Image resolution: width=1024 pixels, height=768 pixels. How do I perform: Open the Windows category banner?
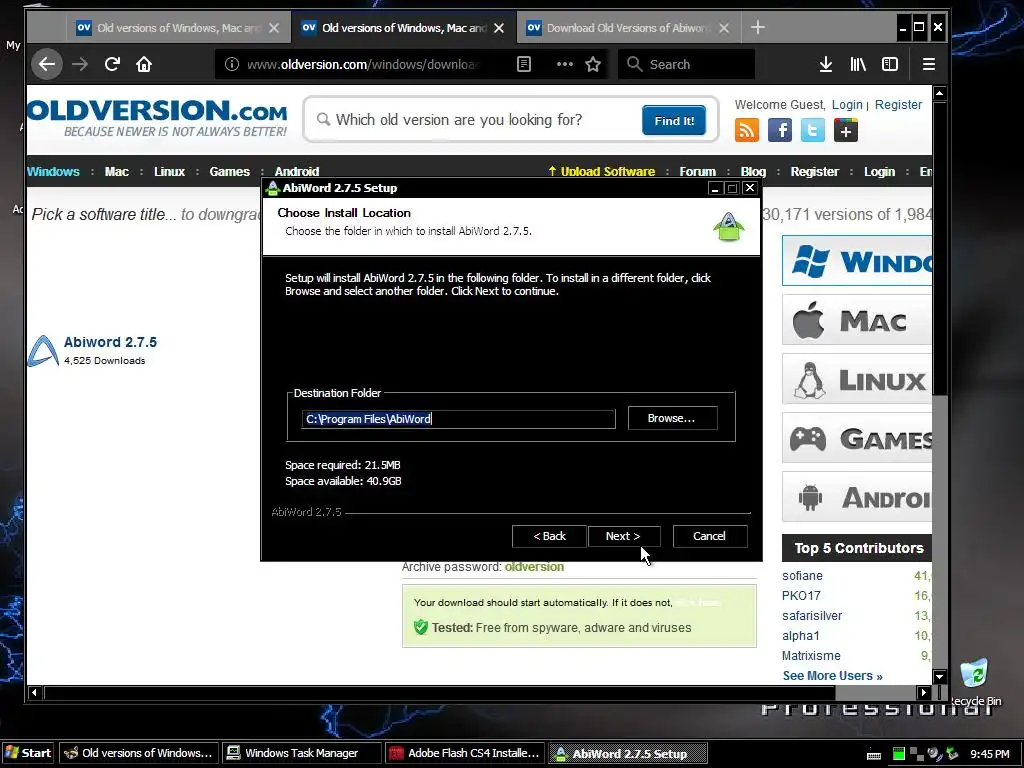point(856,261)
